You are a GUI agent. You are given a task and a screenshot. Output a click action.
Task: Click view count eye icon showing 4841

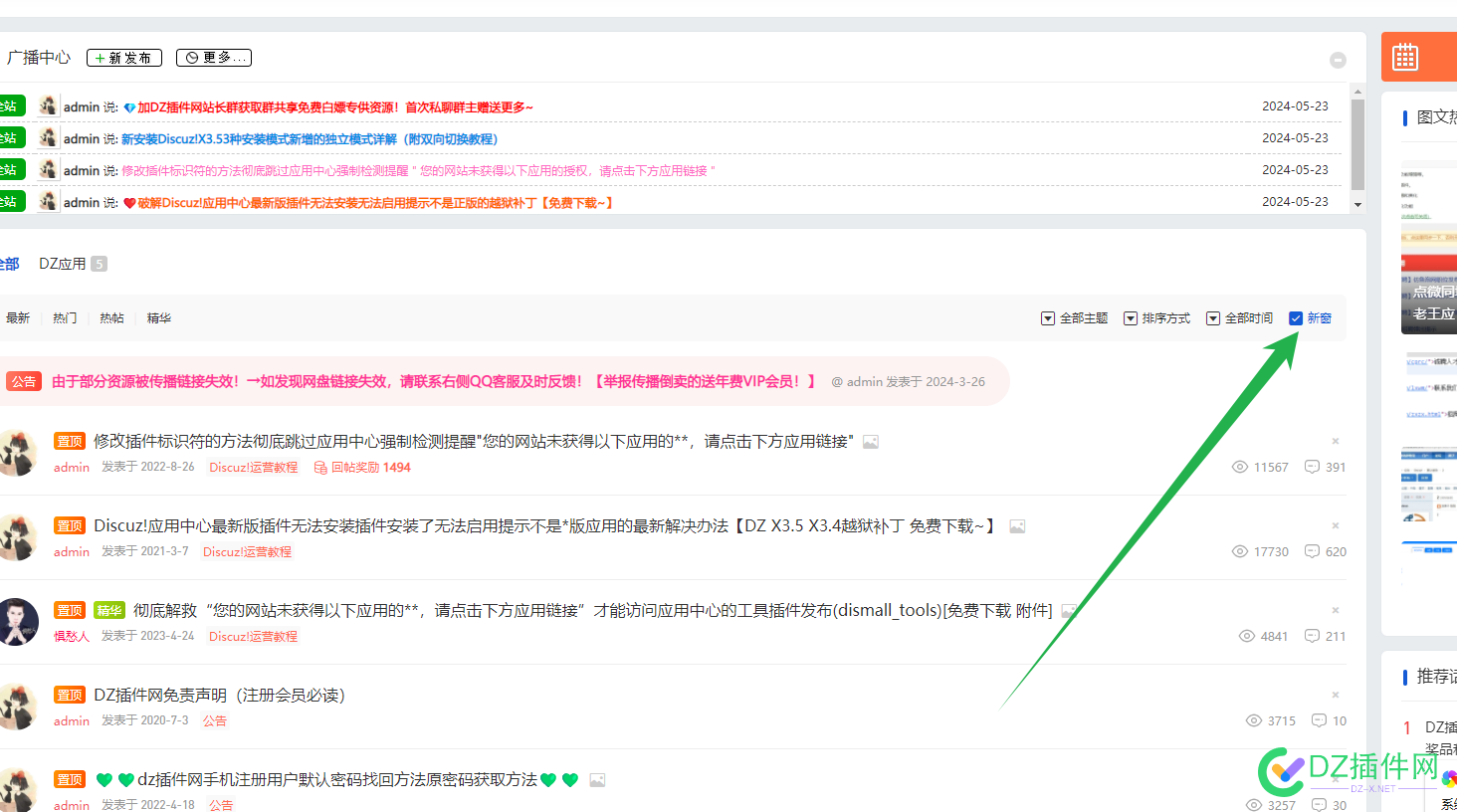tap(1247, 636)
